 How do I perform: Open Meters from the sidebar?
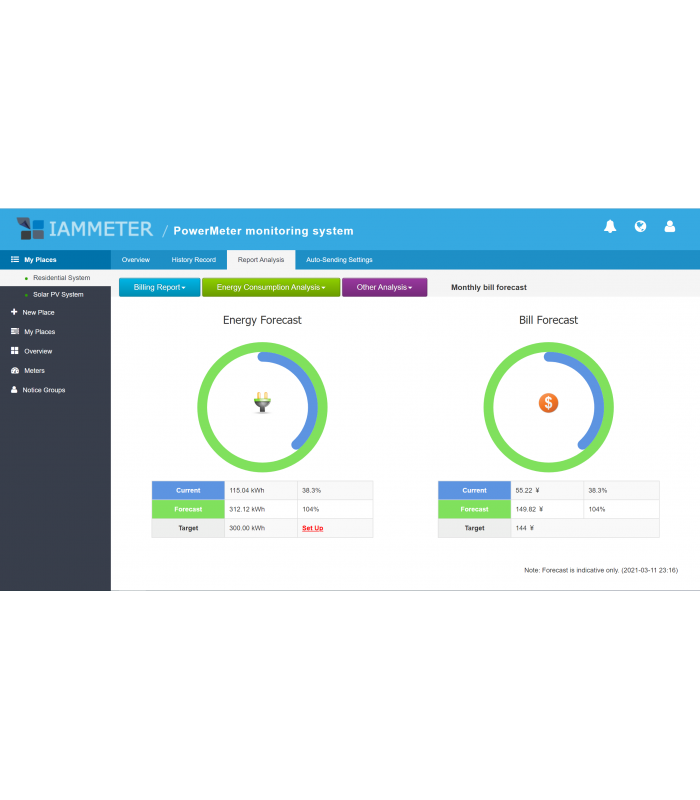34,371
